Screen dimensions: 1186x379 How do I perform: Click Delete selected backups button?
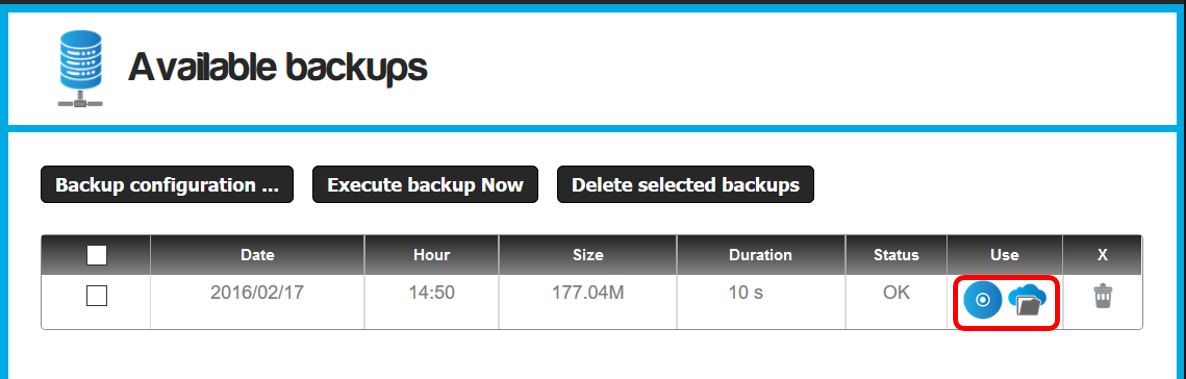point(685,185)
